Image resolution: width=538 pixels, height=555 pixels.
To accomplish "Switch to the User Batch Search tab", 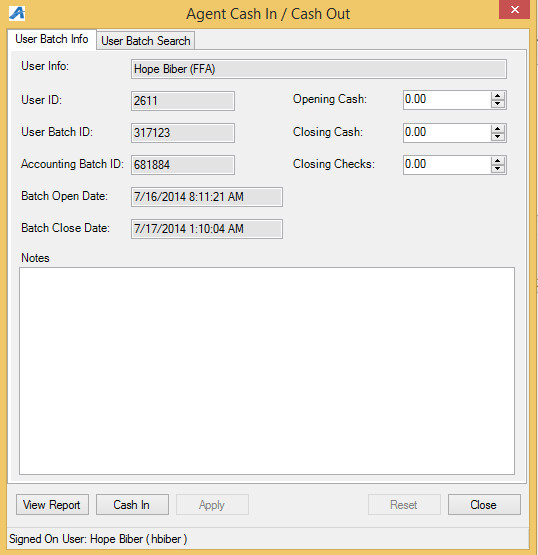I will tap(145, 41).
